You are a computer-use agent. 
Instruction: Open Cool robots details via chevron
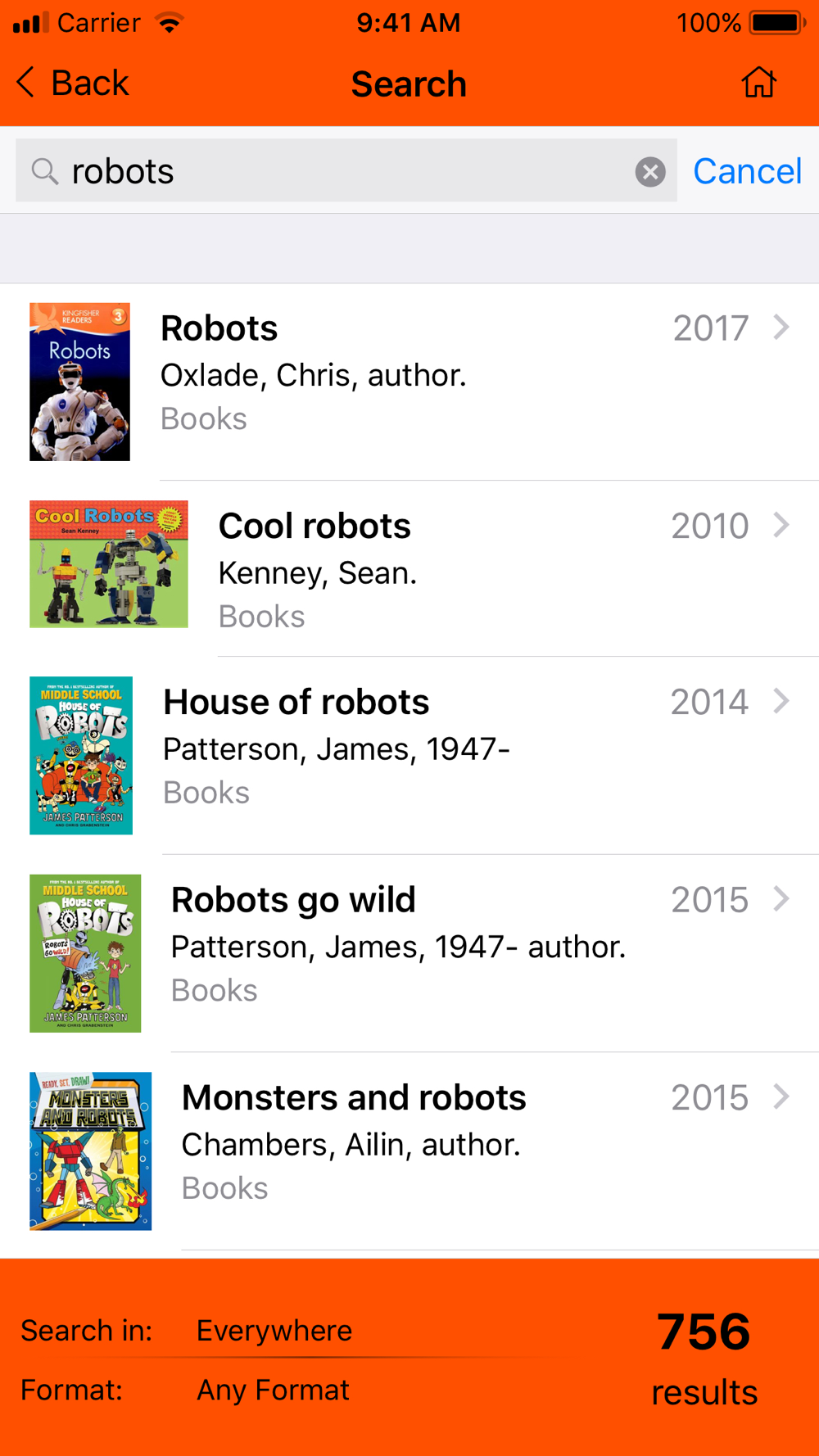781,525
